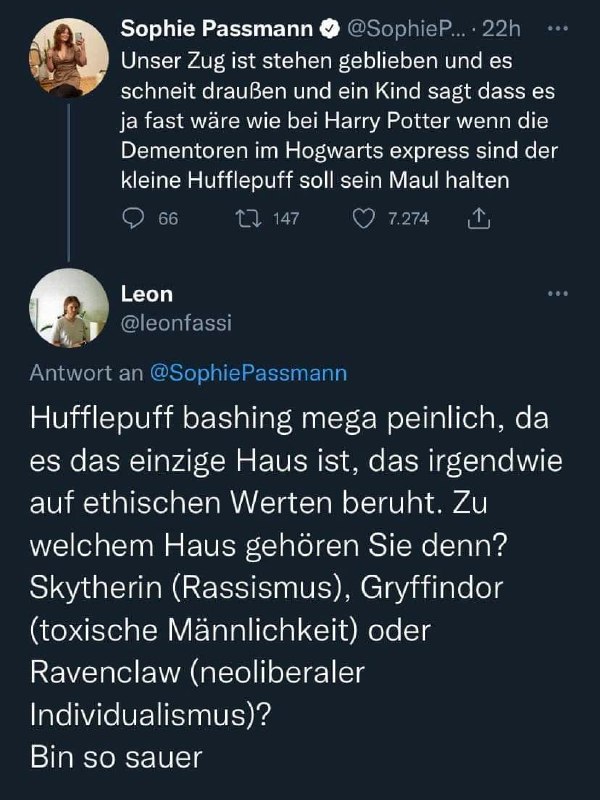
Task: Like the tweet with the heart icon
Action: 366,218
